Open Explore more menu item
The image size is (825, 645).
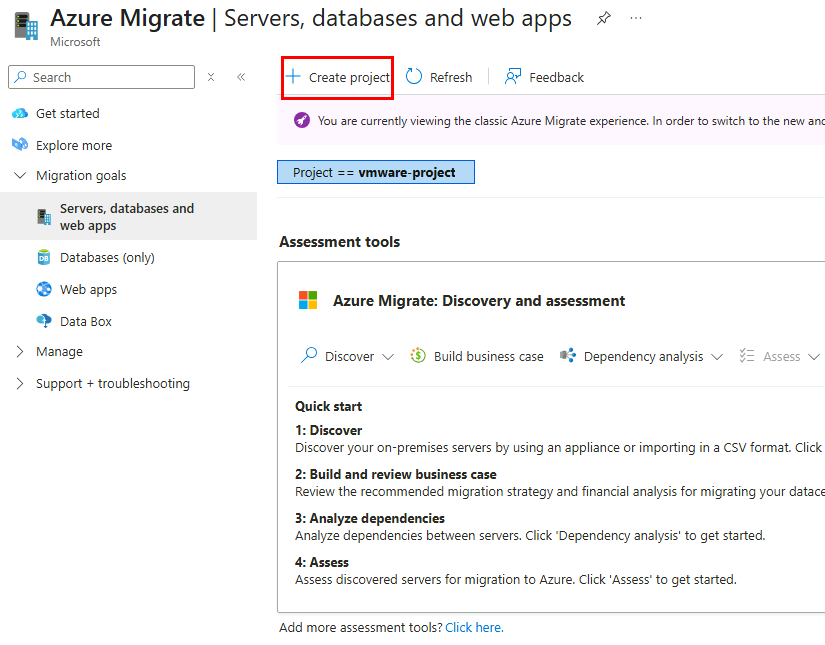(74, 145)
